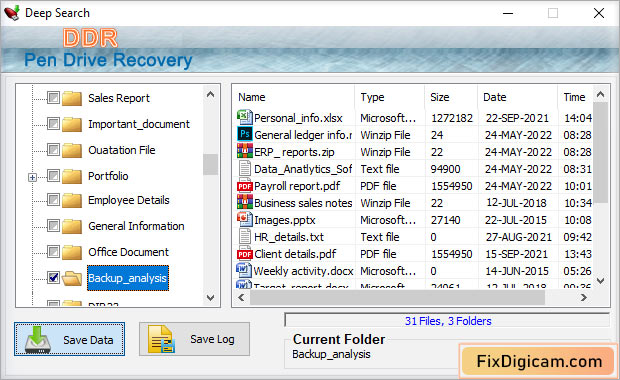Viewport: 620px width, 380px height.
Task: Select the General Information checkbox
Action: (x=53, y=226)
